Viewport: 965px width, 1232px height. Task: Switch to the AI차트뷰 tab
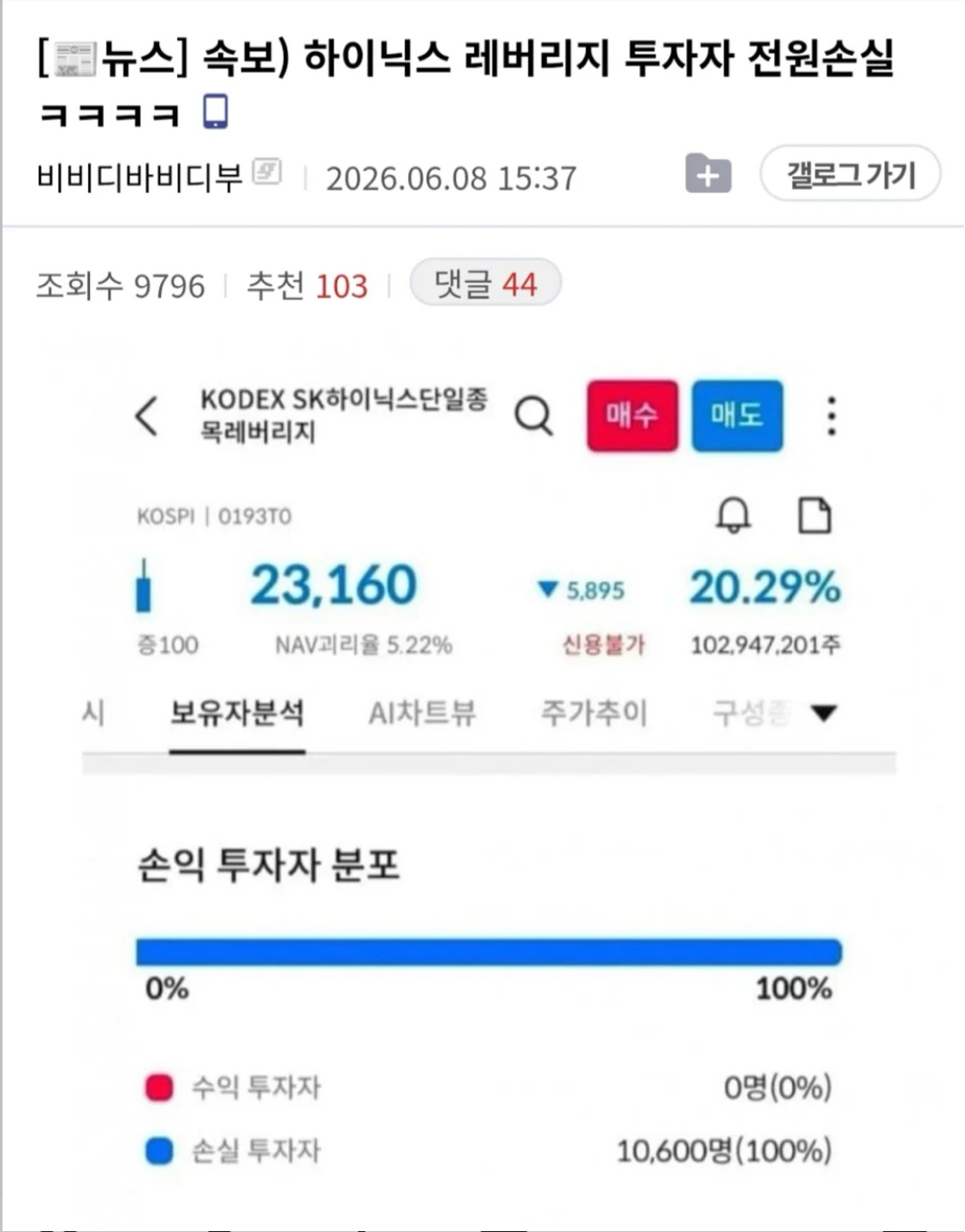[x=423, y=713]
